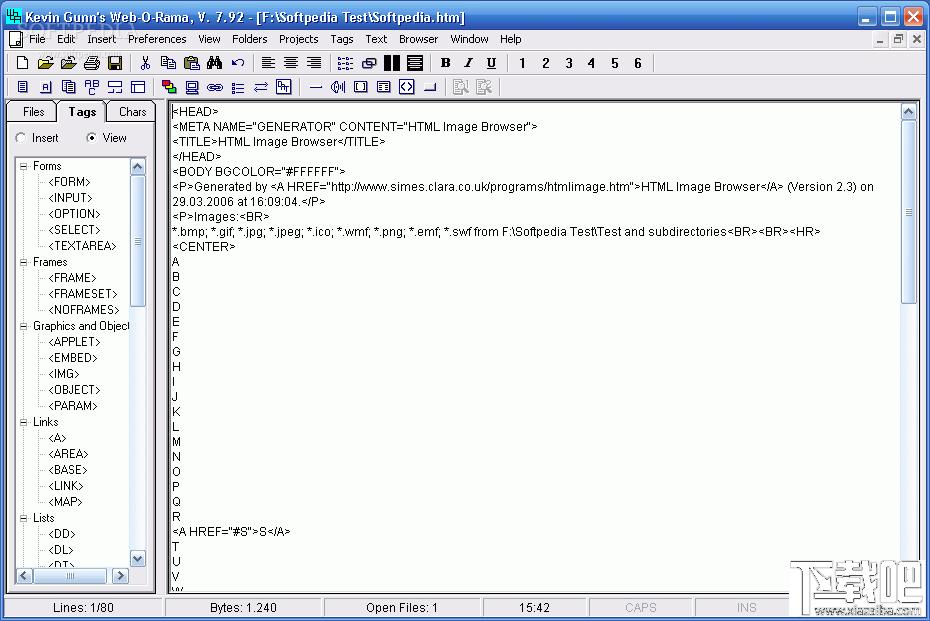Apply Italic formatting from toolbar
Viewport: 930px width, 621px height.
coord(469,63)
